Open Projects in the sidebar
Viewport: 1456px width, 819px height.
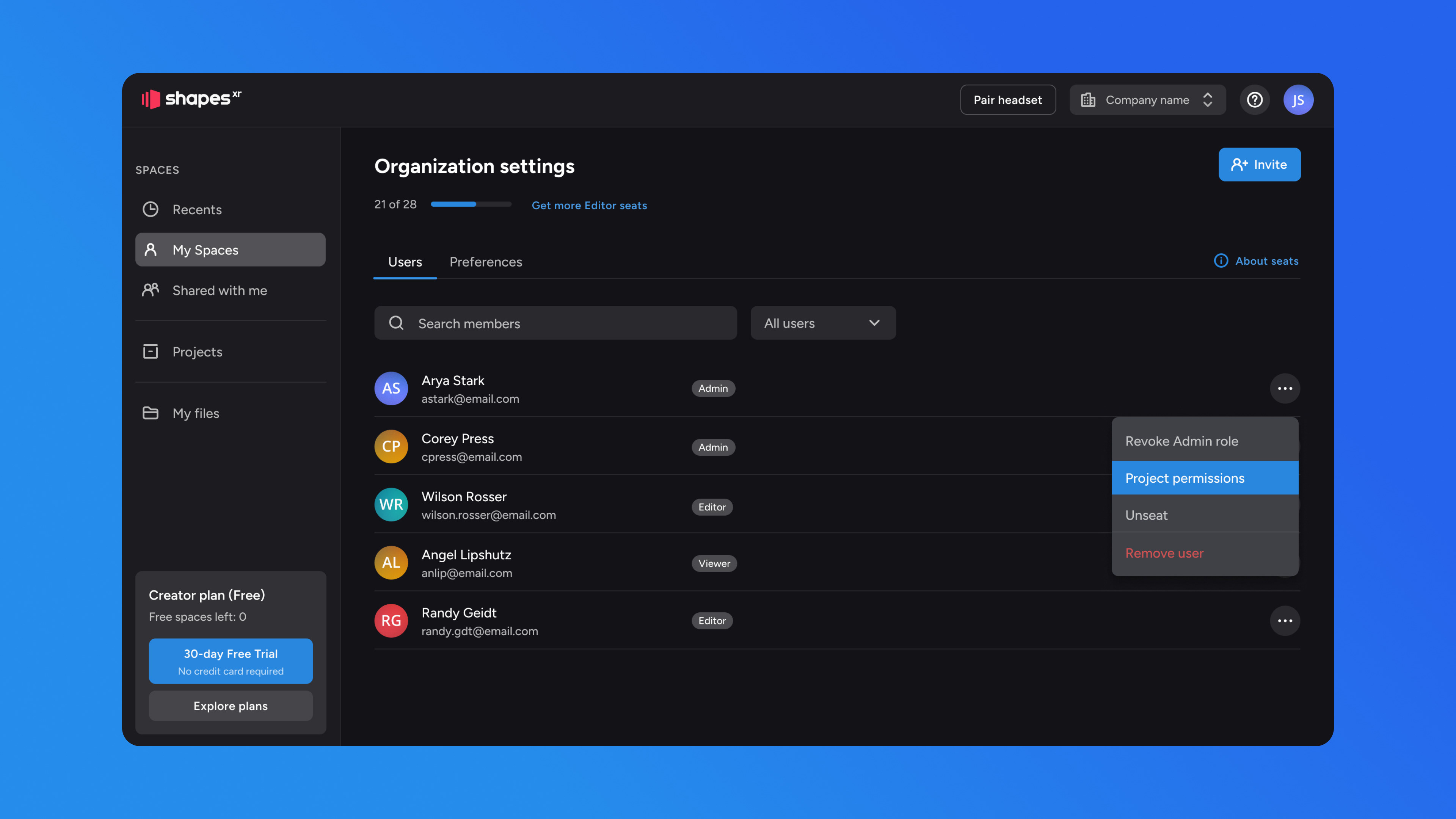(x=230, y=351)
